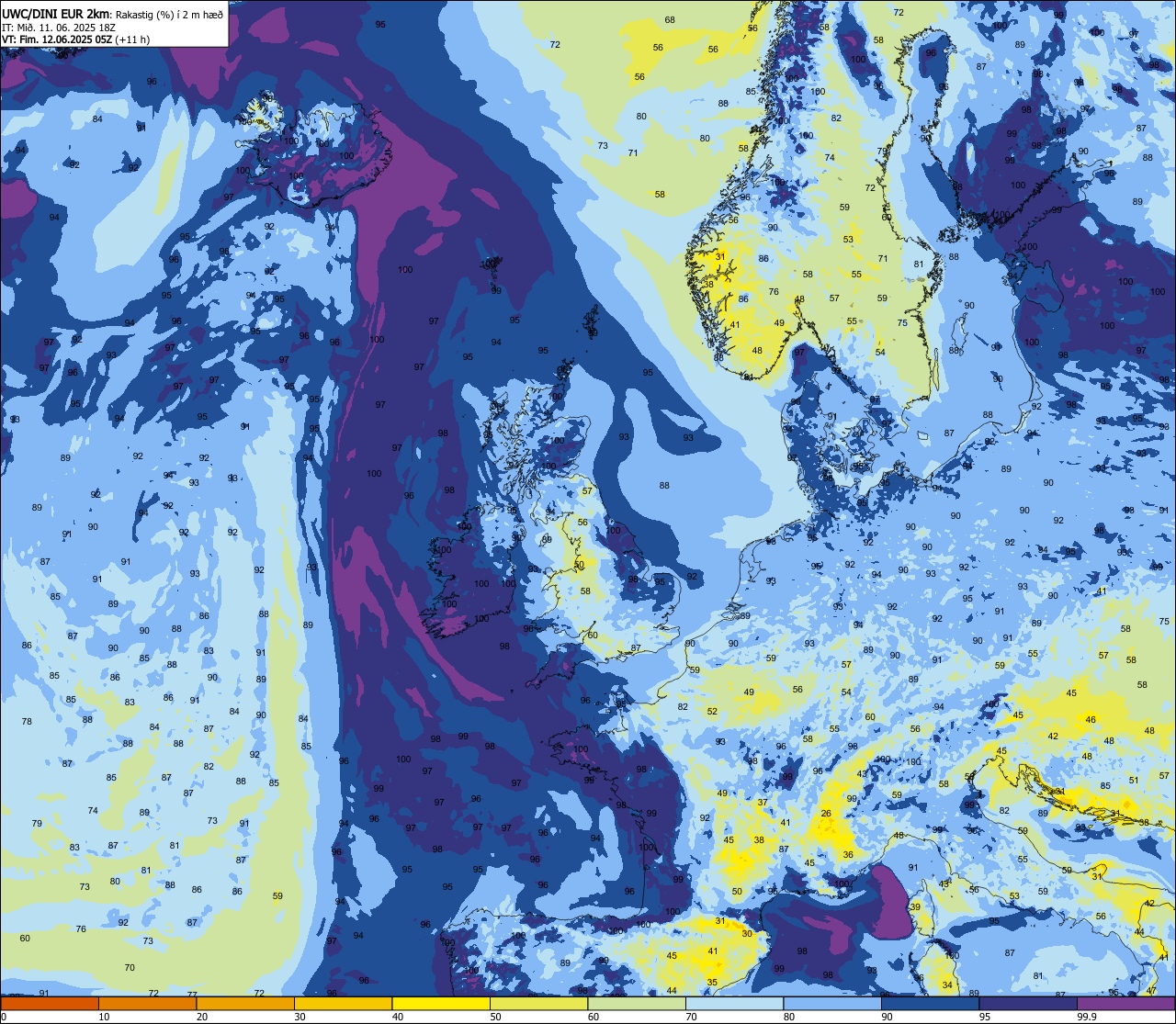Click the legend scale label 90

887,1017
